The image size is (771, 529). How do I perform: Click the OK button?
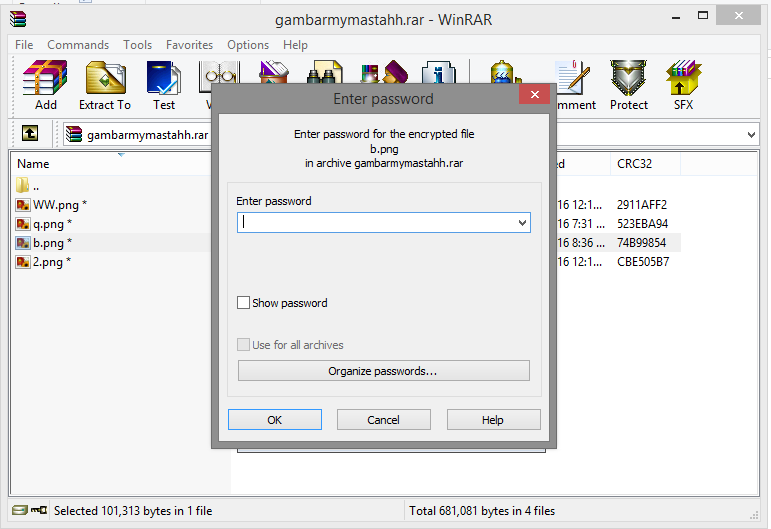coord(275,419)
